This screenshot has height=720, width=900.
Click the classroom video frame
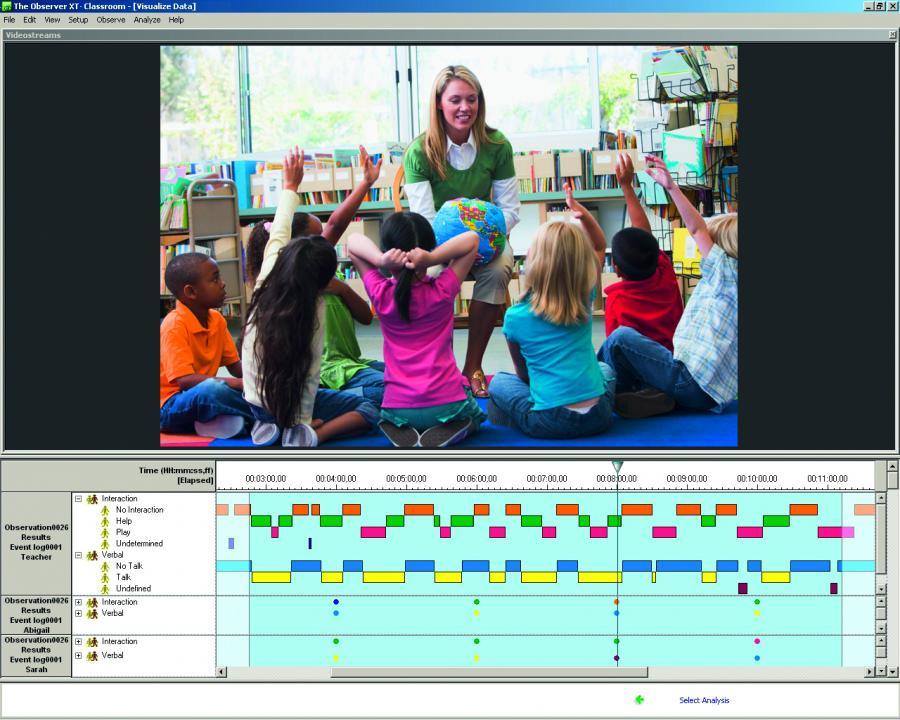pyautogui.click(x=449, y=246)
